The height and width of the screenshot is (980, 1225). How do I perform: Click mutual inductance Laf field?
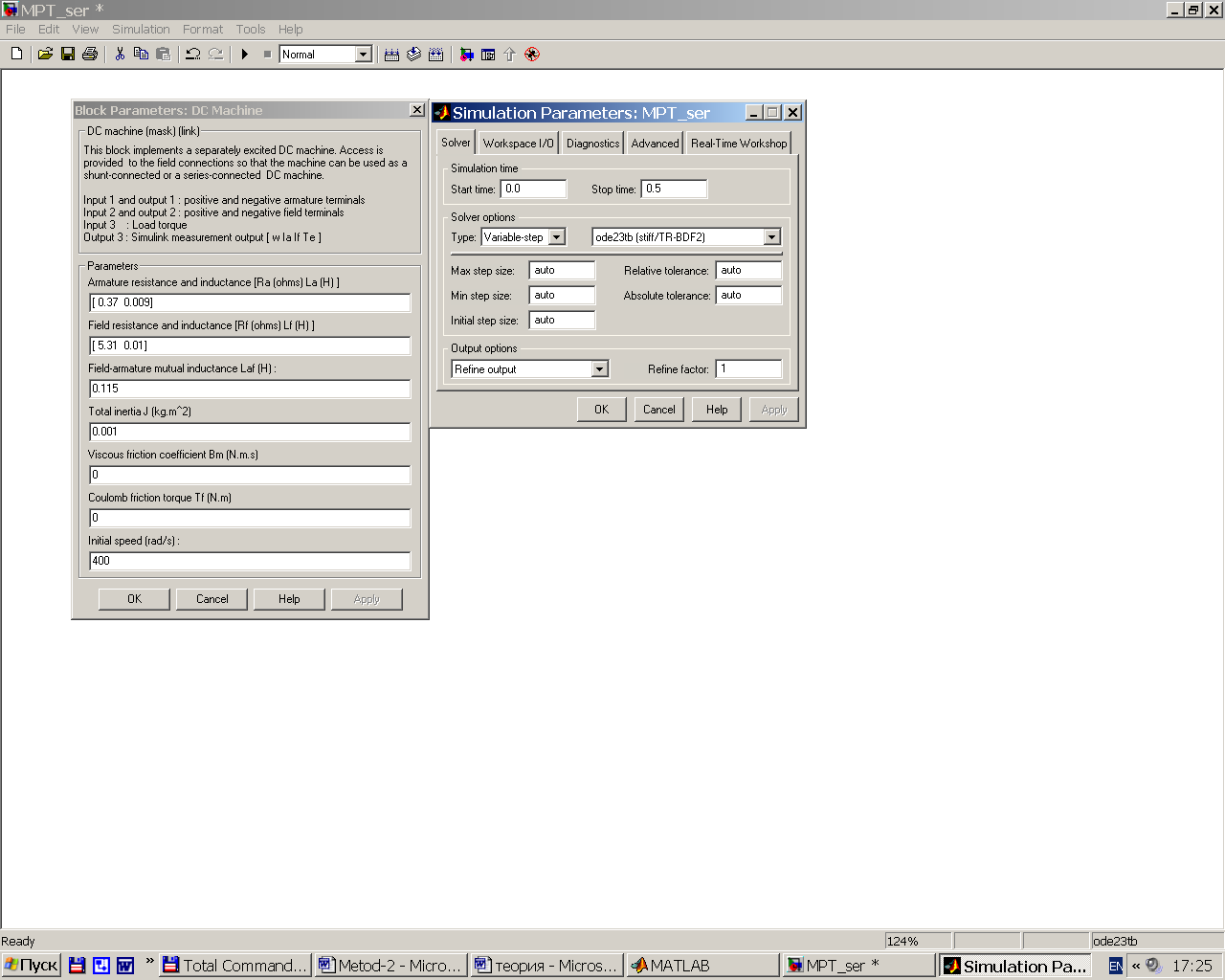coord(250,389)
